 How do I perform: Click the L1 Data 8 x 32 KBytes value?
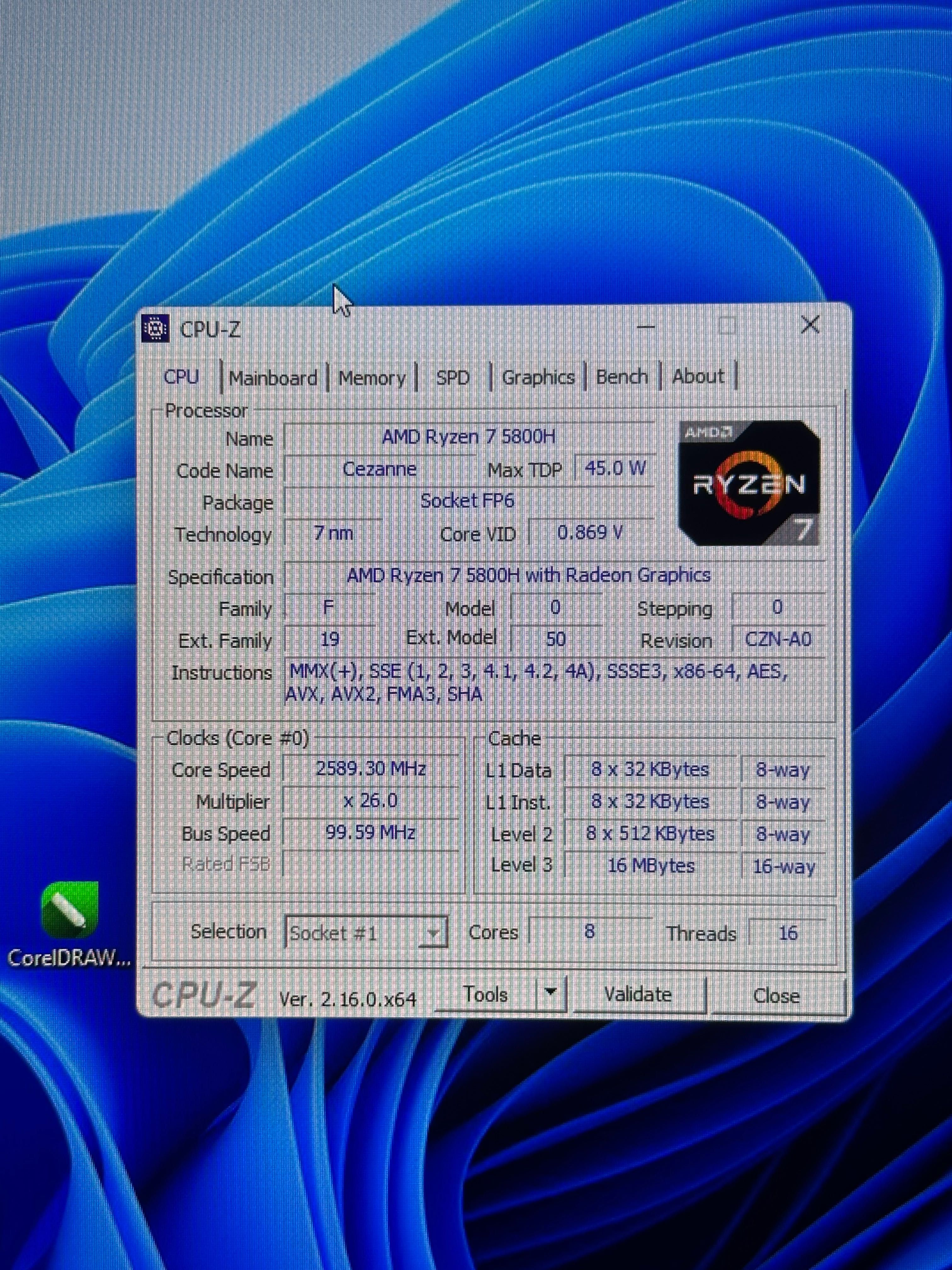click(650, 769)
